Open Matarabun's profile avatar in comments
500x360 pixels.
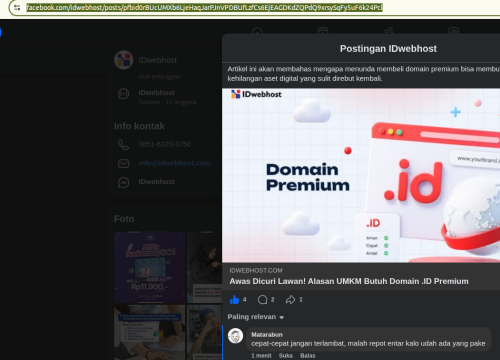coord(235,336)
